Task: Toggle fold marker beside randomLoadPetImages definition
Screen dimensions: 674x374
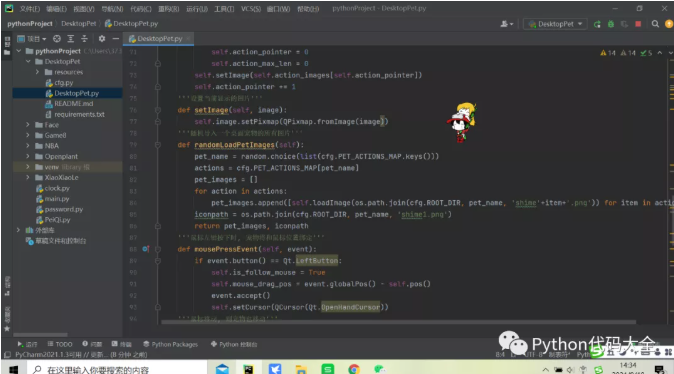Action: pos(158,145)
